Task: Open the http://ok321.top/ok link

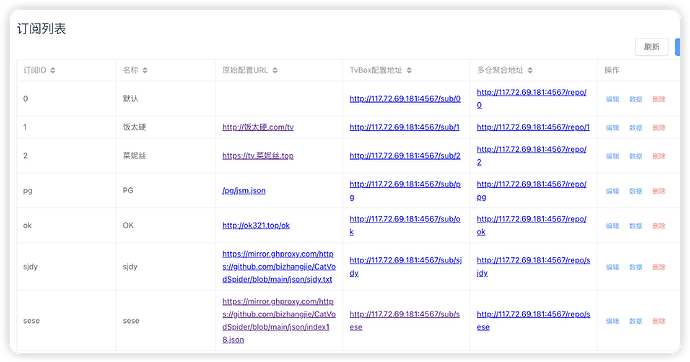Action: coord(256,225)
